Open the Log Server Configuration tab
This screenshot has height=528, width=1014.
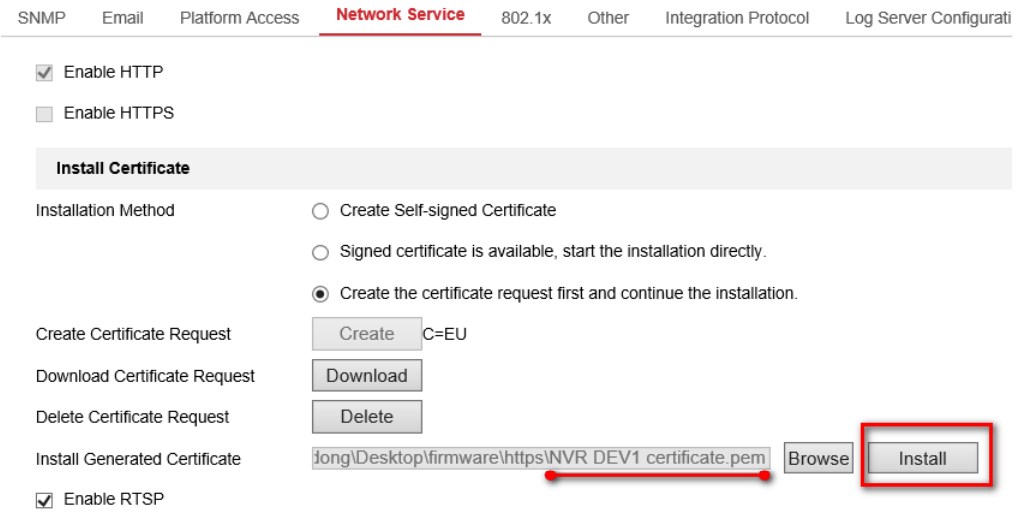927,17
